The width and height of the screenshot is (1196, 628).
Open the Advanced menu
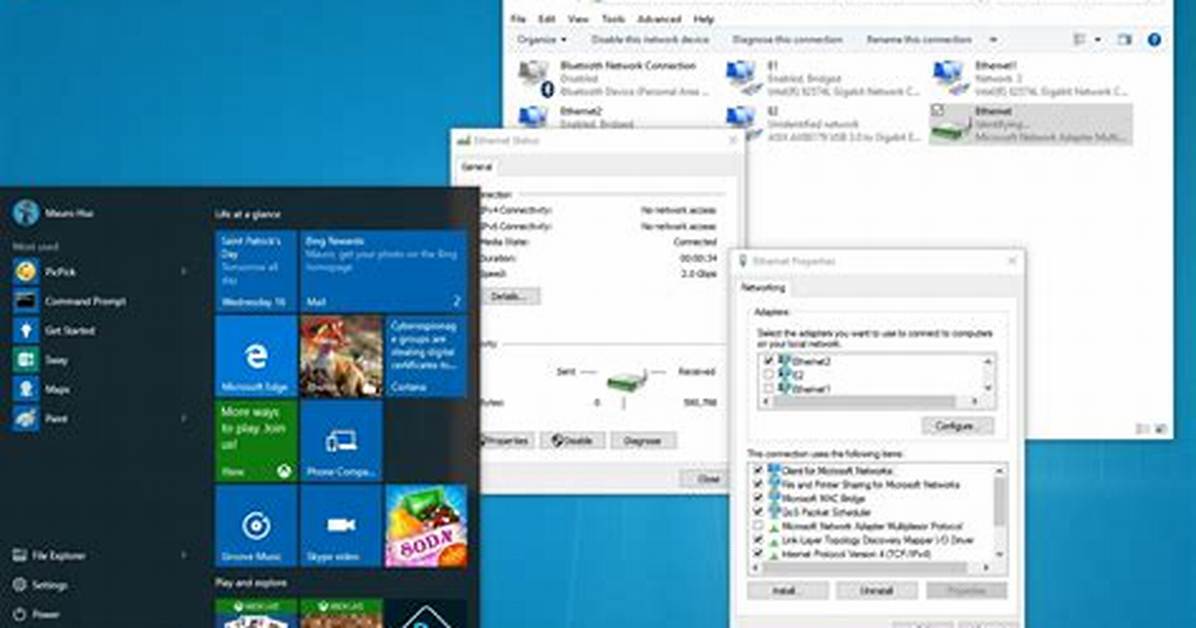659,19
